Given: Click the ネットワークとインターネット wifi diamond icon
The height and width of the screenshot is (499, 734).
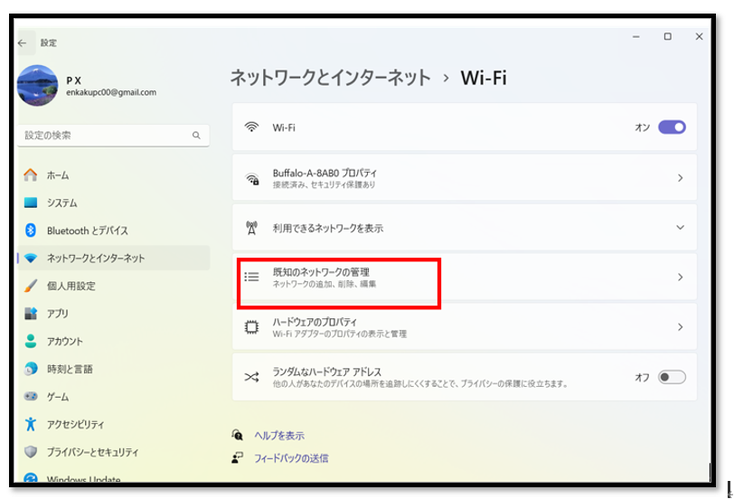Looking at the screenshot, I should (x=30, y=258).
